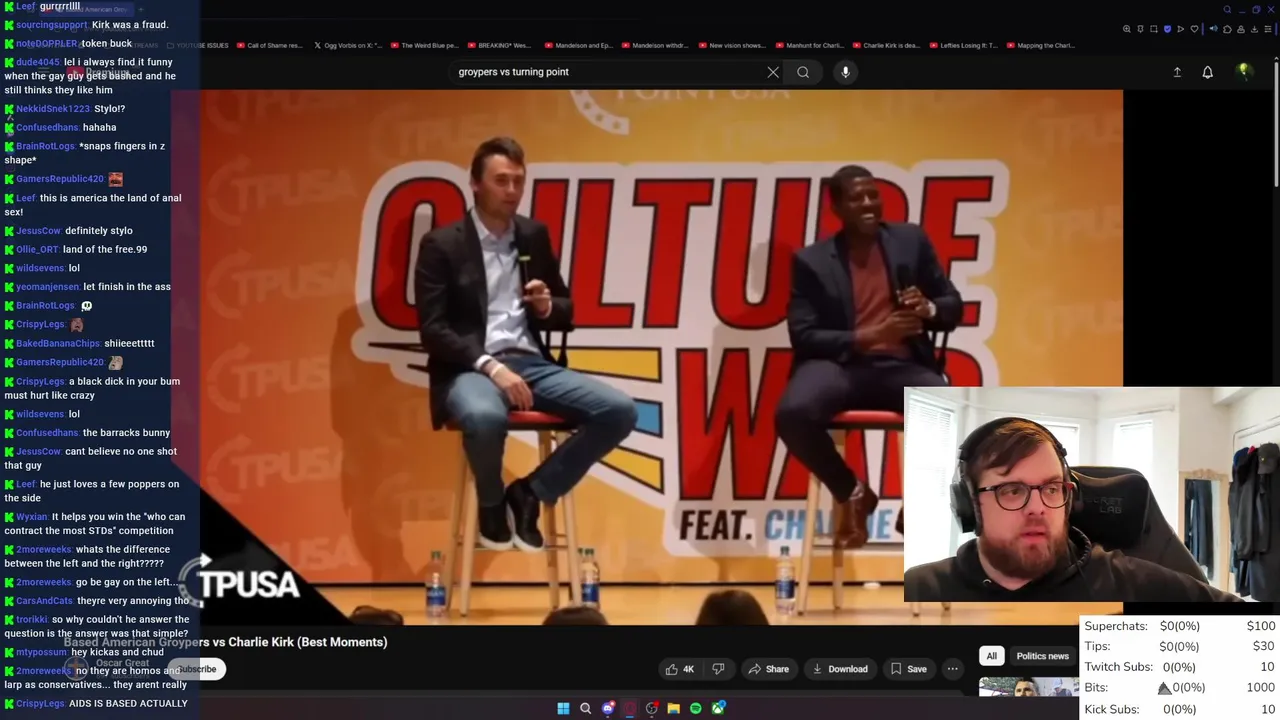Clear the YouTube search box with X
Viewport: 1280px width, 720px height.
click(x=773, y=72)
